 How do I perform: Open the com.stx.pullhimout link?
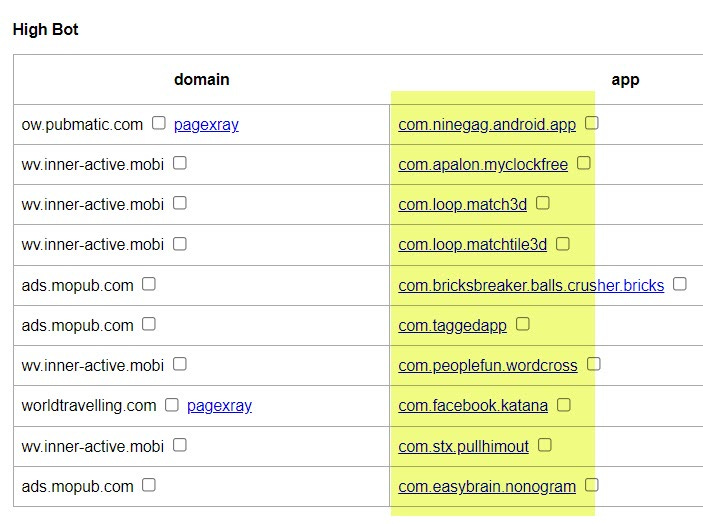point(464,446)
